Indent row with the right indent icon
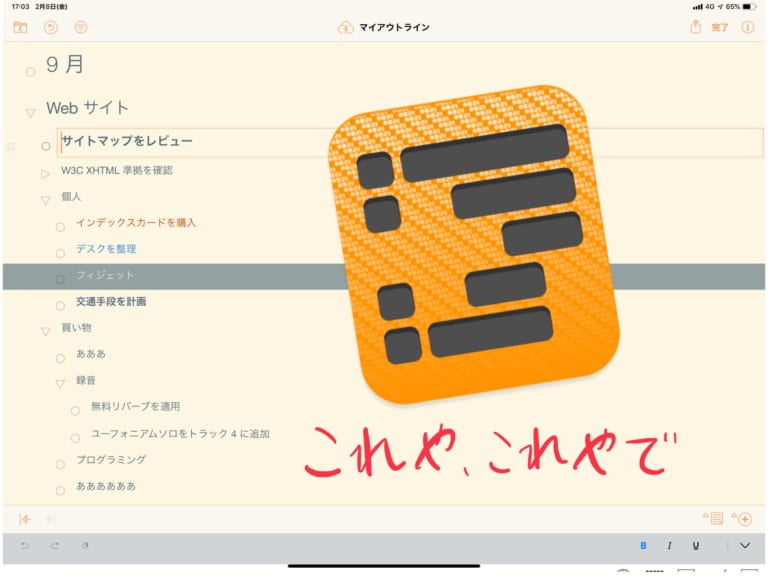The height and width of the screenshot is (576, 768). (49, 519)
